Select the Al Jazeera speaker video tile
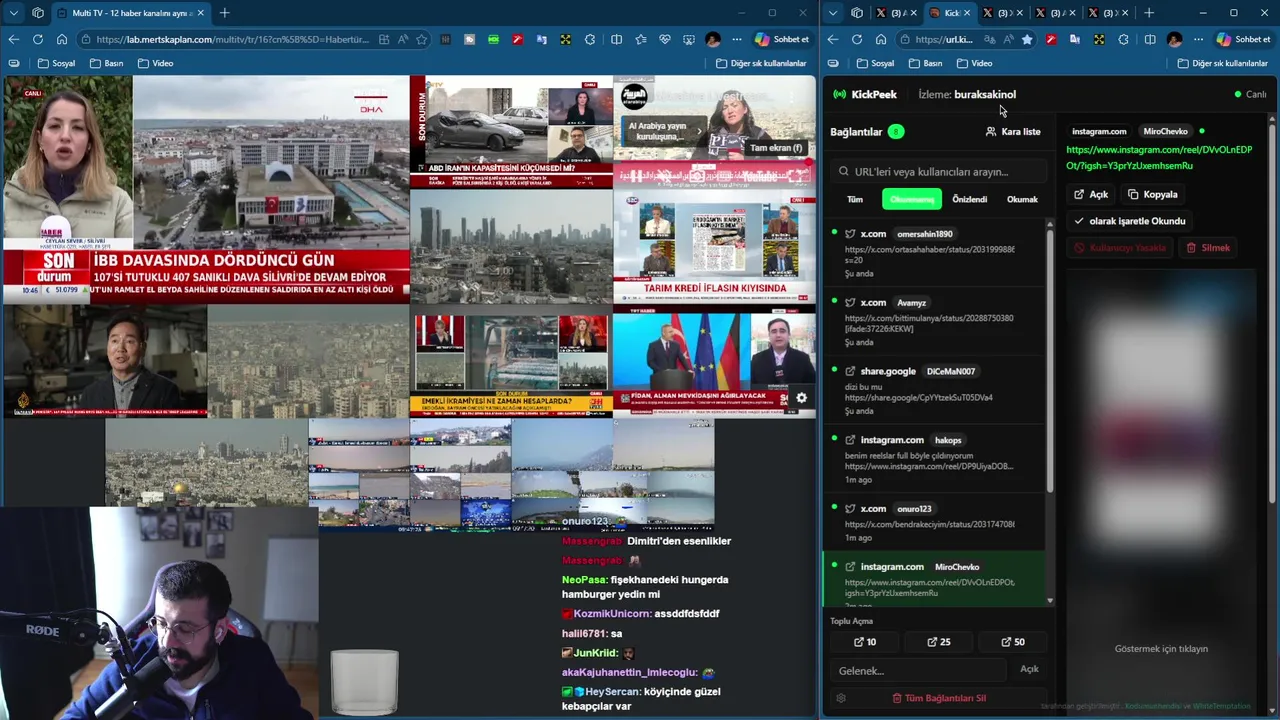Viewport: 1280px width, 720px height. point(105,361)
